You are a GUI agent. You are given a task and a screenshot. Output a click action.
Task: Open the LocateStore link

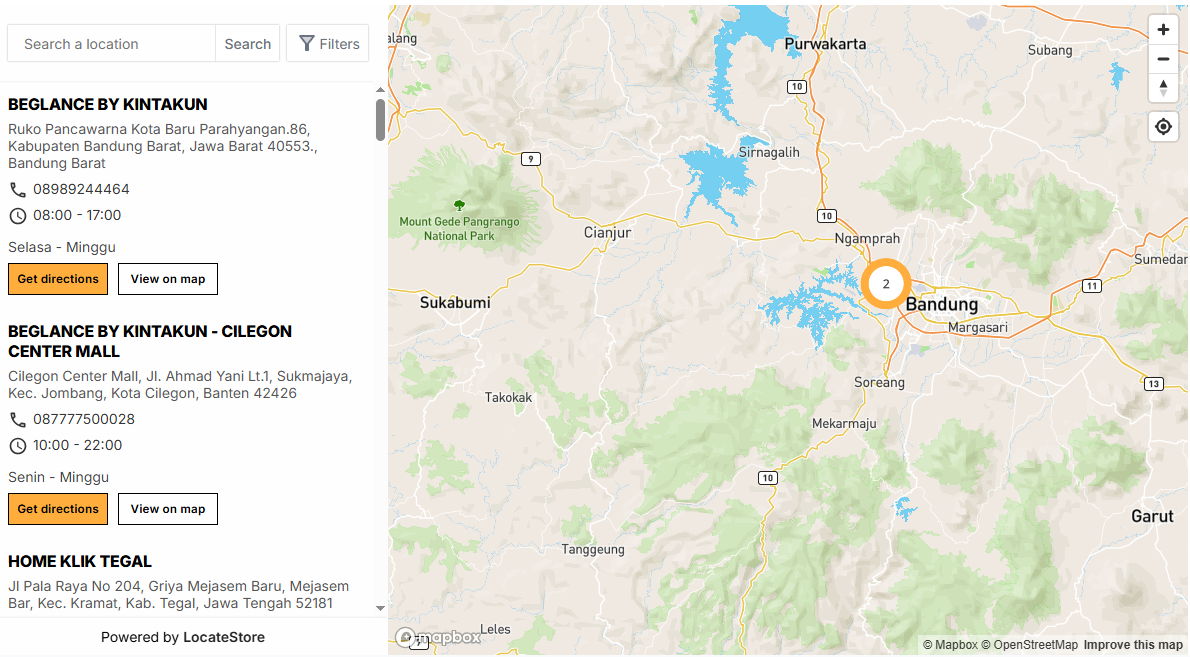(x=224, y=637)
